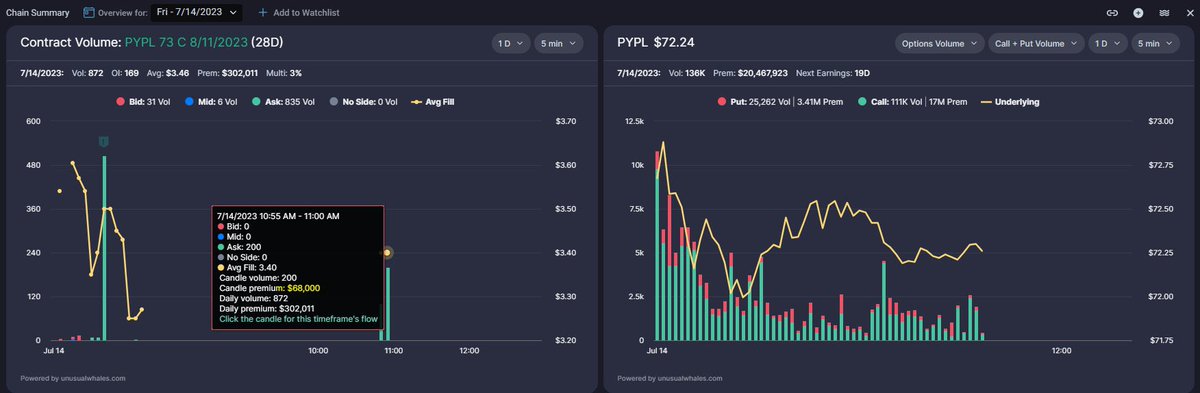Click the Vol: 872 stat

[87, 74]
